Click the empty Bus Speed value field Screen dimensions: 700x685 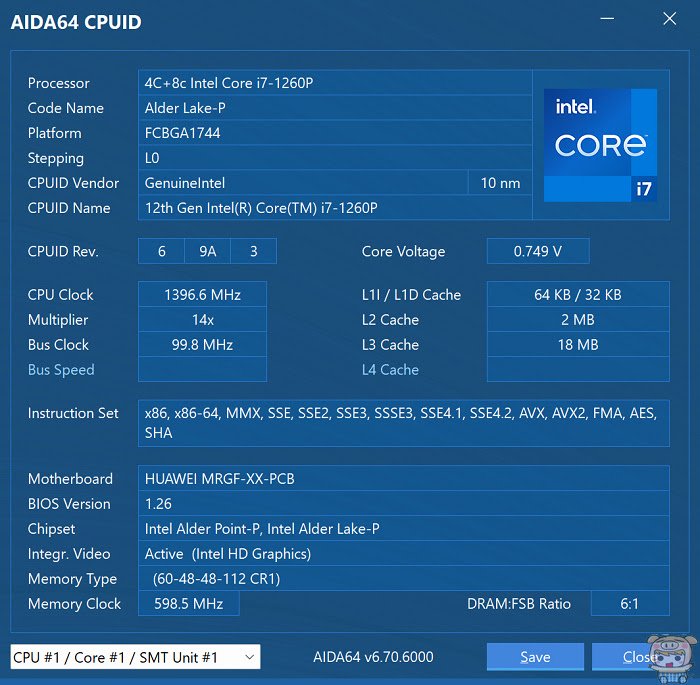[x=202, y=370]
